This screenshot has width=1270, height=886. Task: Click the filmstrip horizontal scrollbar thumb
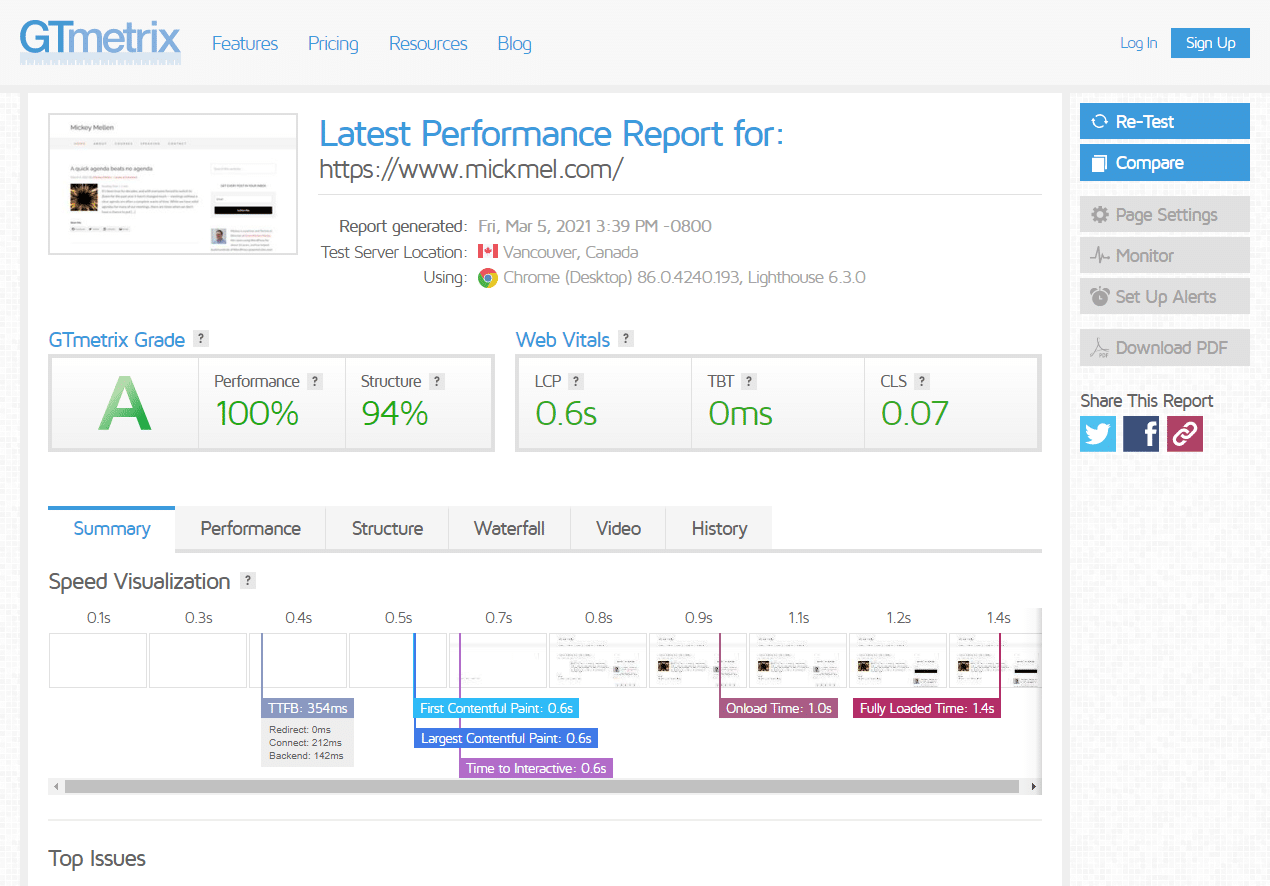click(x=542, y=787)
